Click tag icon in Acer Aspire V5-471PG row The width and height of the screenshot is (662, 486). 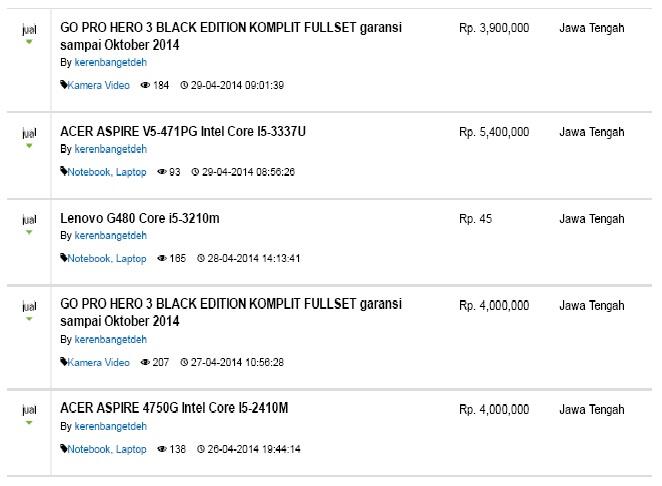pos(64,171)
